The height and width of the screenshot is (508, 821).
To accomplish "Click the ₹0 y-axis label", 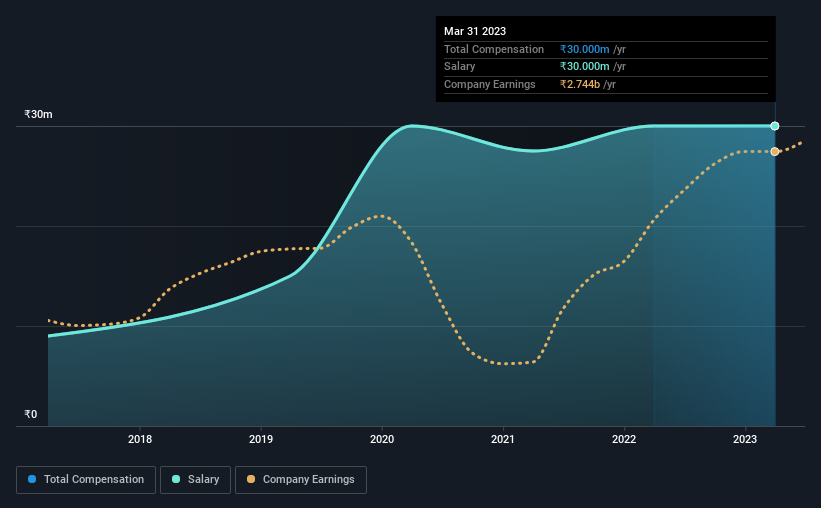I will tap(31, 414).
